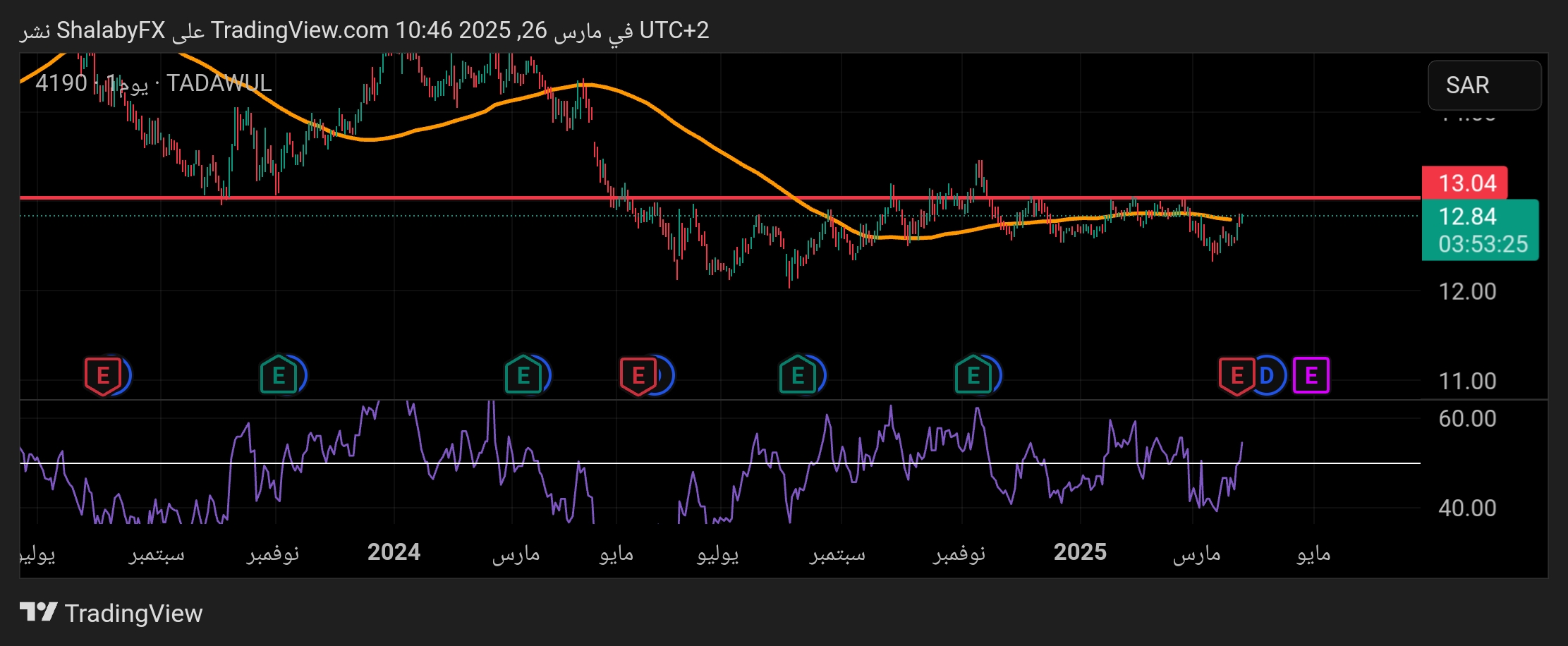Open the green earnings marker above نوفمبر 2023
This screenshot has height=646, width=1568.
pos(278,375)
